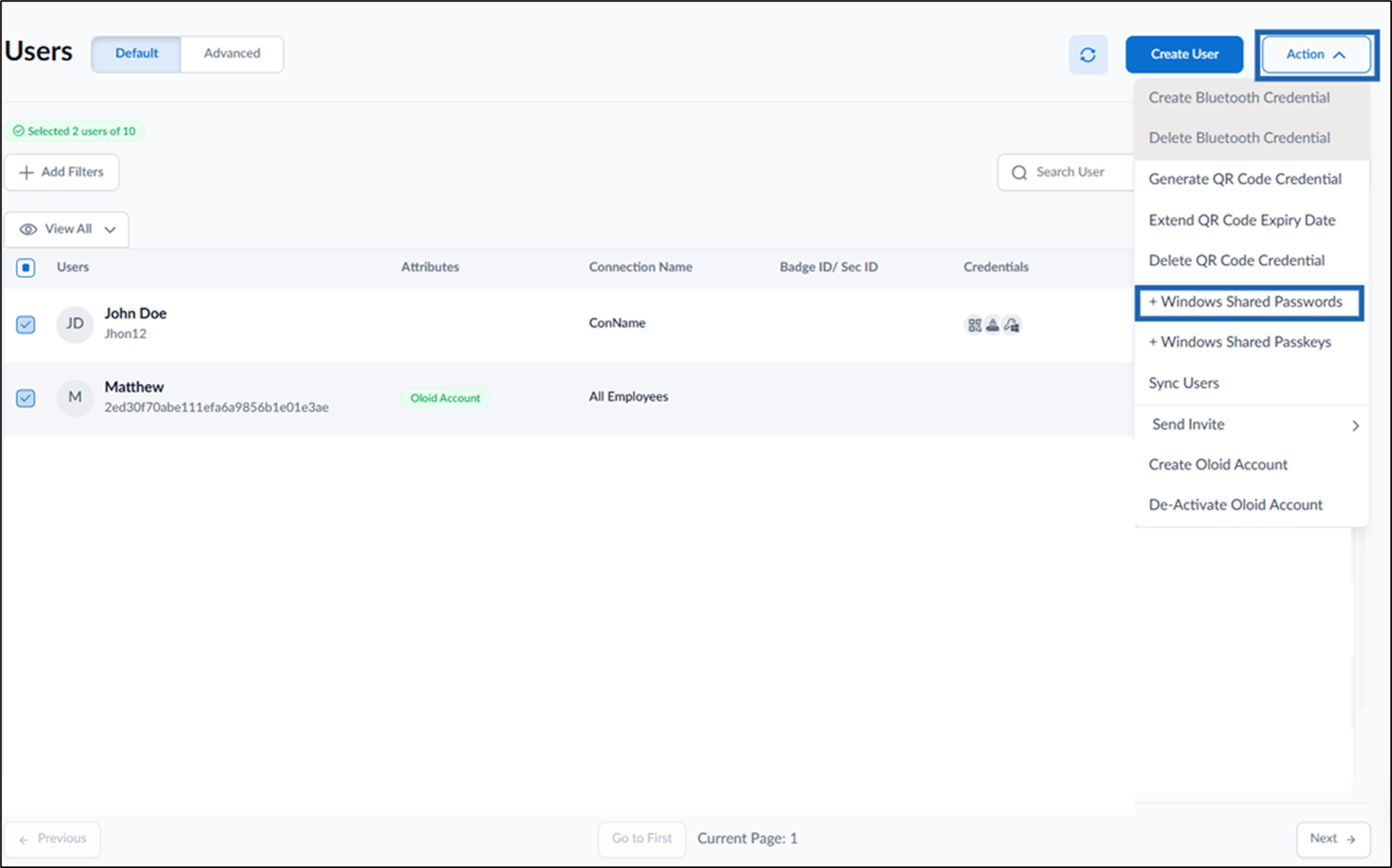Select + Windows Shared Passwords menu item
This screenshot has height=868, width=1392.
tap(1248, 302)
